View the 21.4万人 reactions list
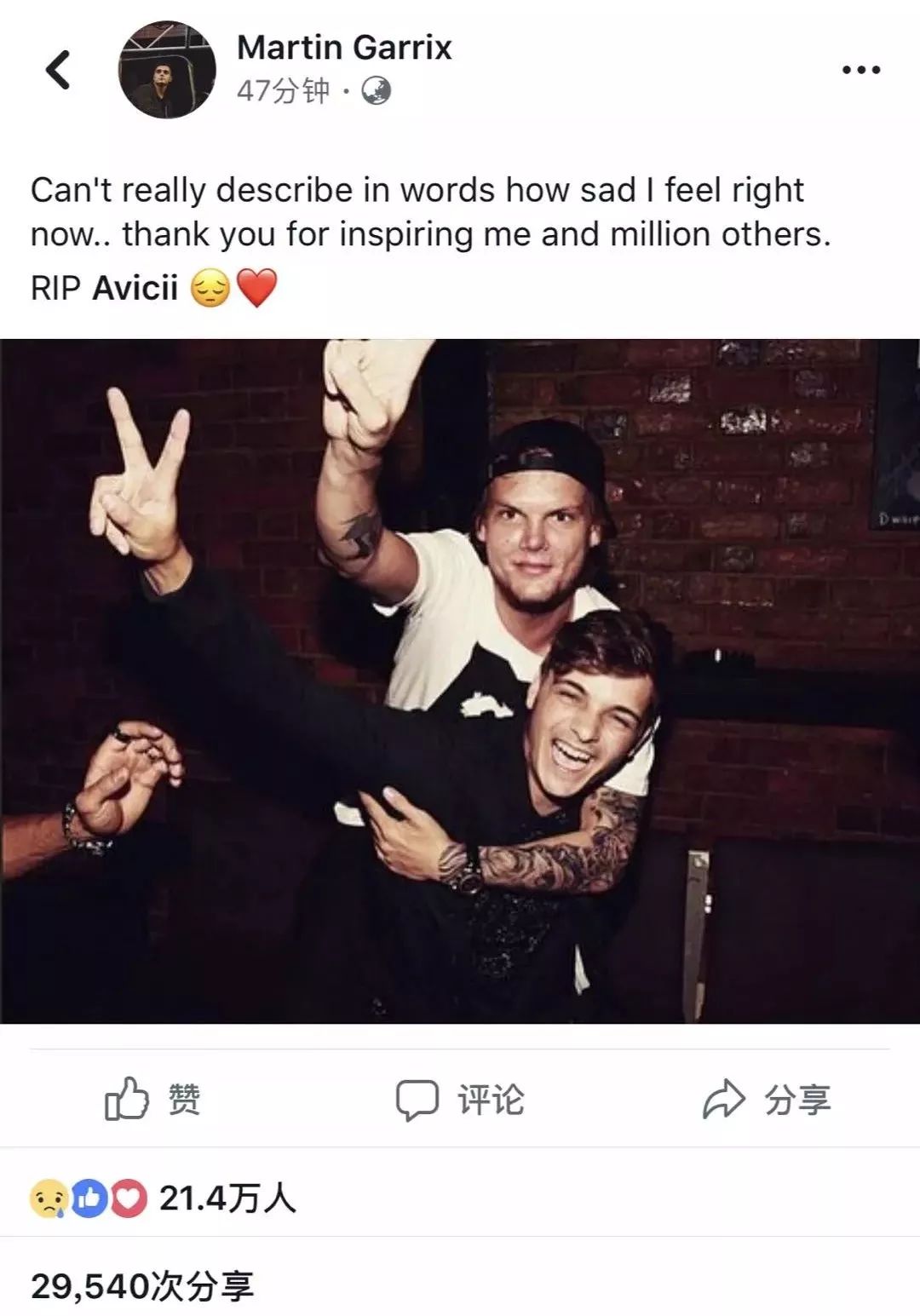 coord(227,1199)
